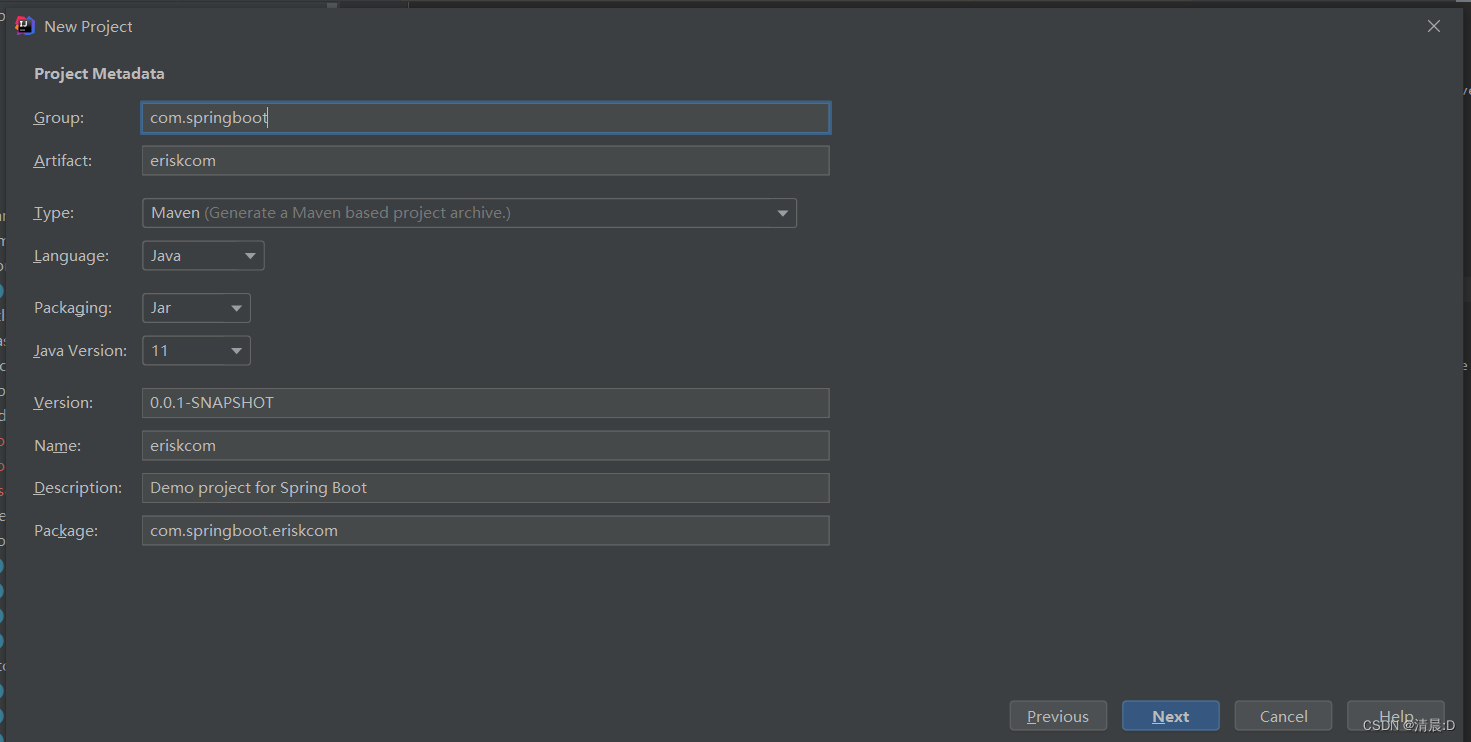Click the Project Metadata heading area

point(99,73)
